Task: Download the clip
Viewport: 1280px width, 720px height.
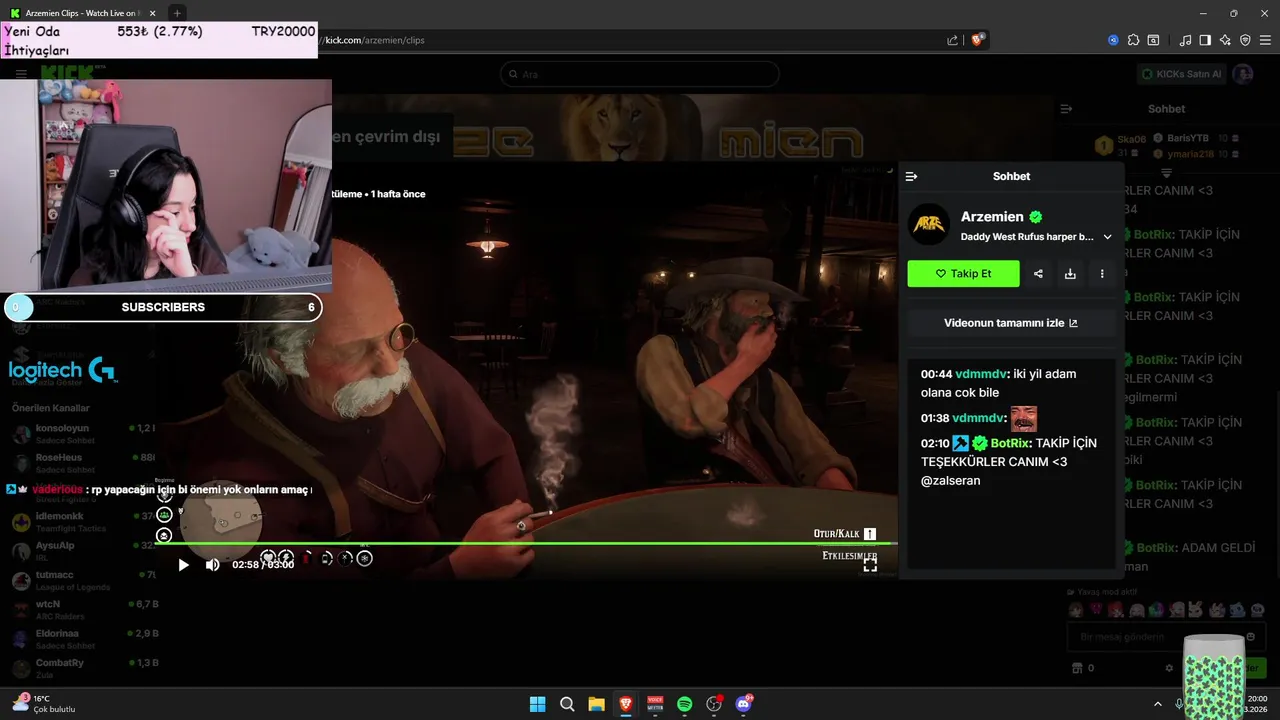Action: click(1070, 274)
